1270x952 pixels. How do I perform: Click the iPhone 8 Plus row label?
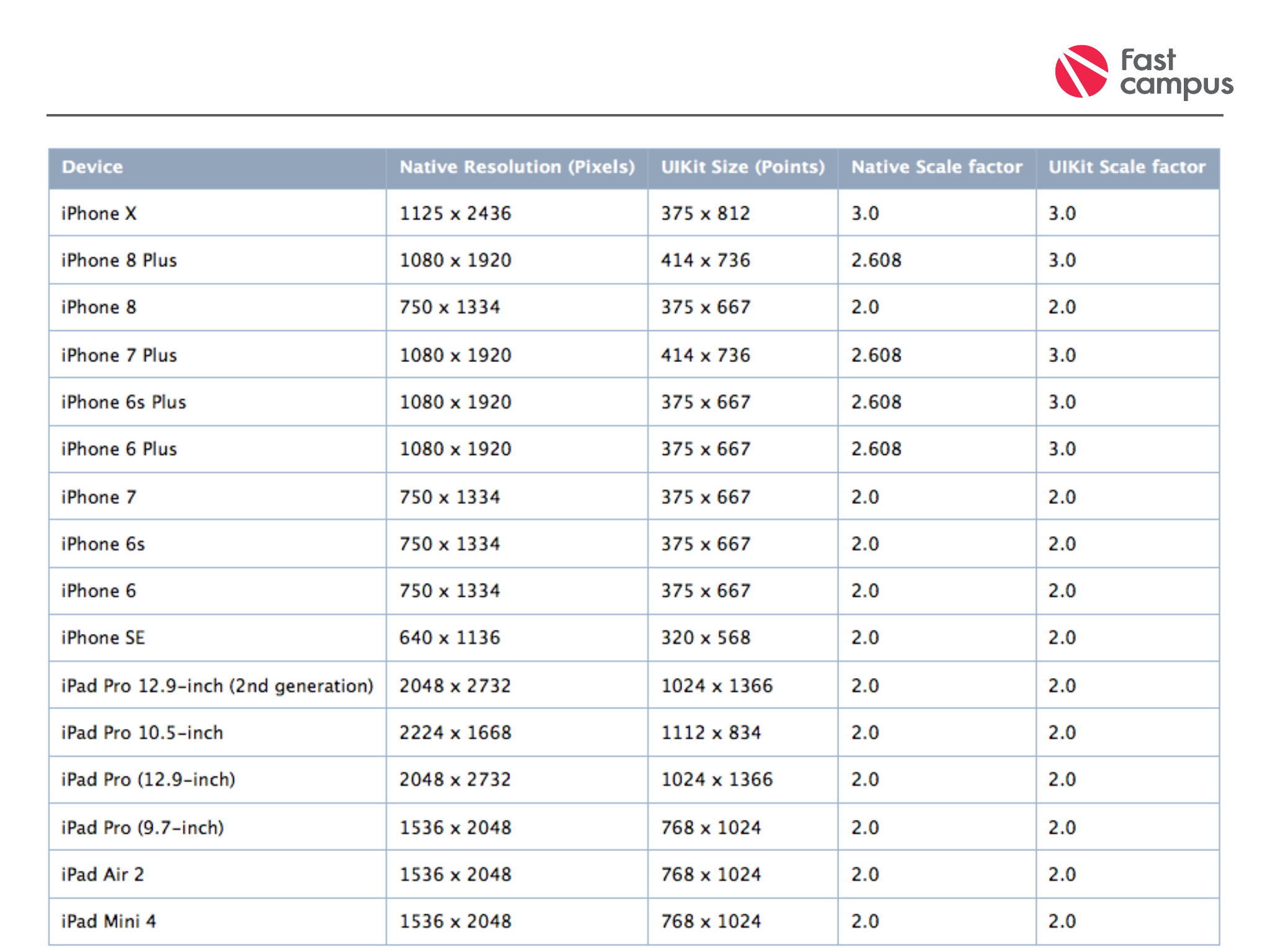[119, 260]
